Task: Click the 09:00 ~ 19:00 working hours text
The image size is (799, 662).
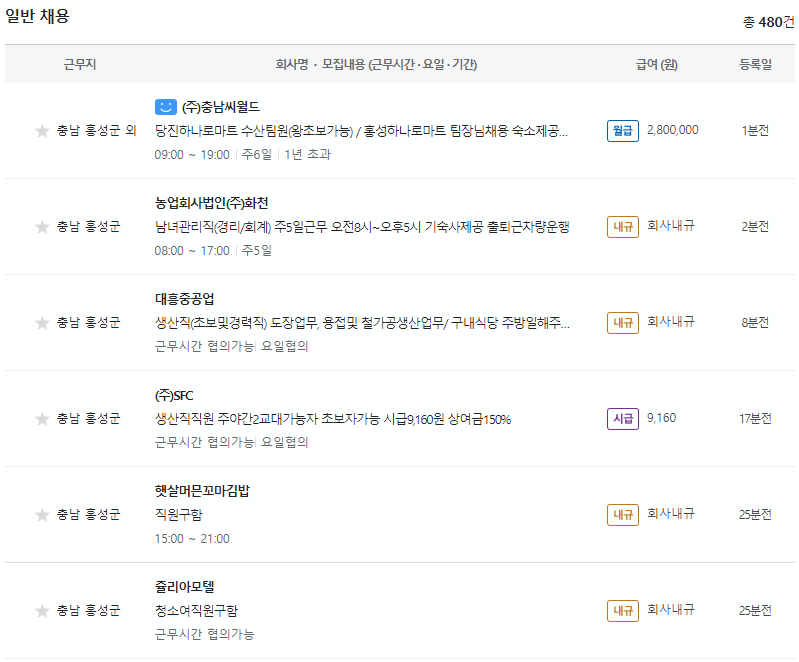Action: (192, 154)
